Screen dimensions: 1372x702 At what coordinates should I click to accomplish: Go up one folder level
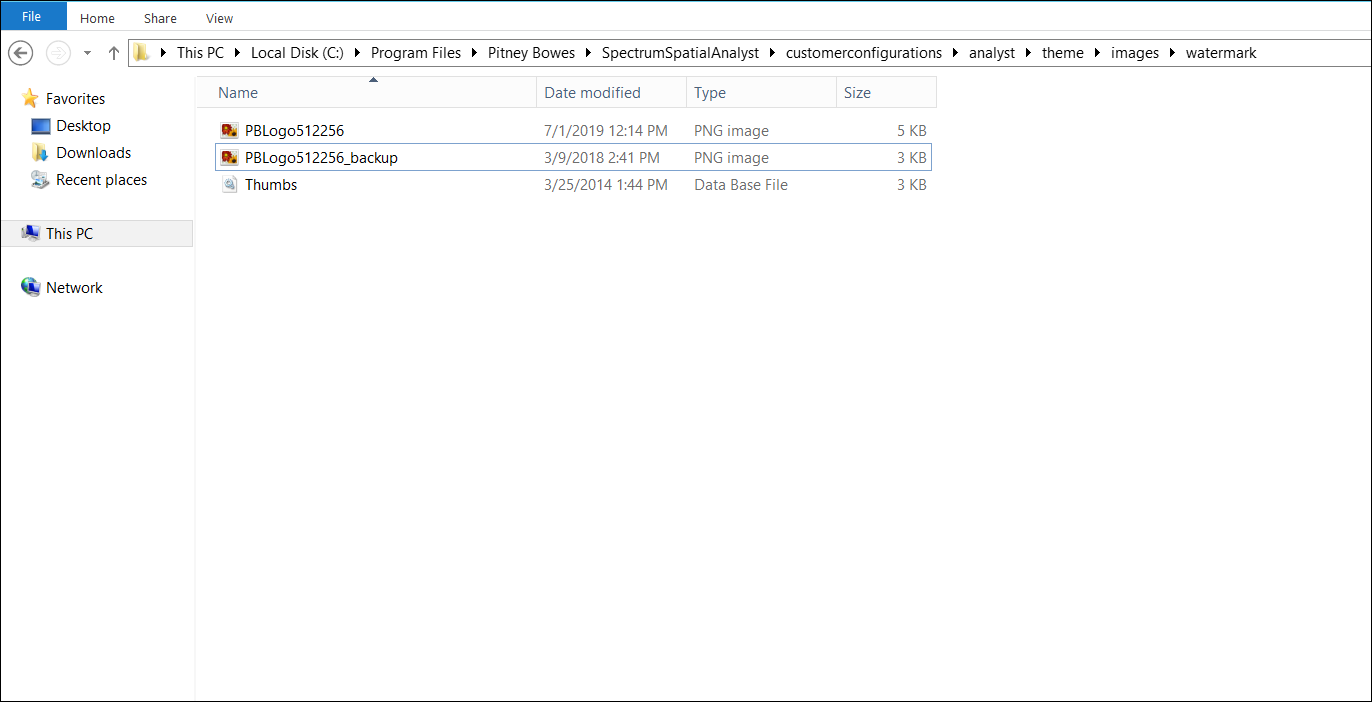coord(113,52)
